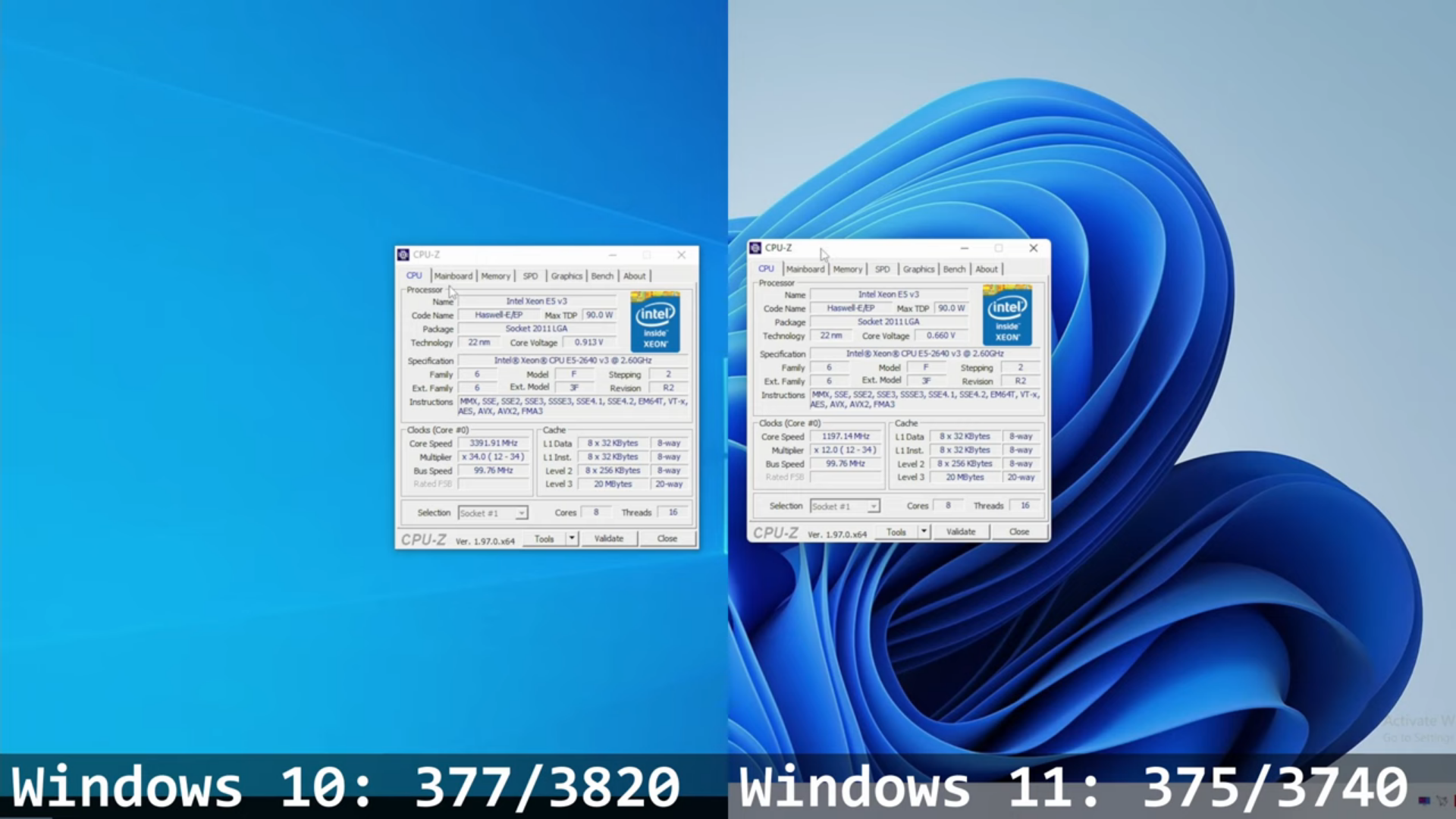
Task: Select the Bench tab in left CPU-Z
Action: [x=602, y=276]
